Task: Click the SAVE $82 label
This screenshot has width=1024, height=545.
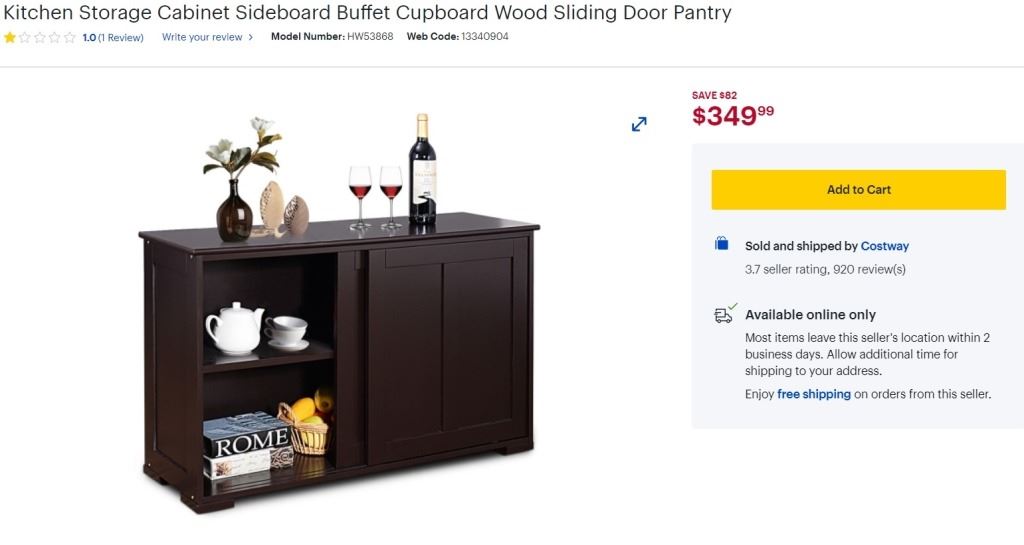Action: click(714, 96)
